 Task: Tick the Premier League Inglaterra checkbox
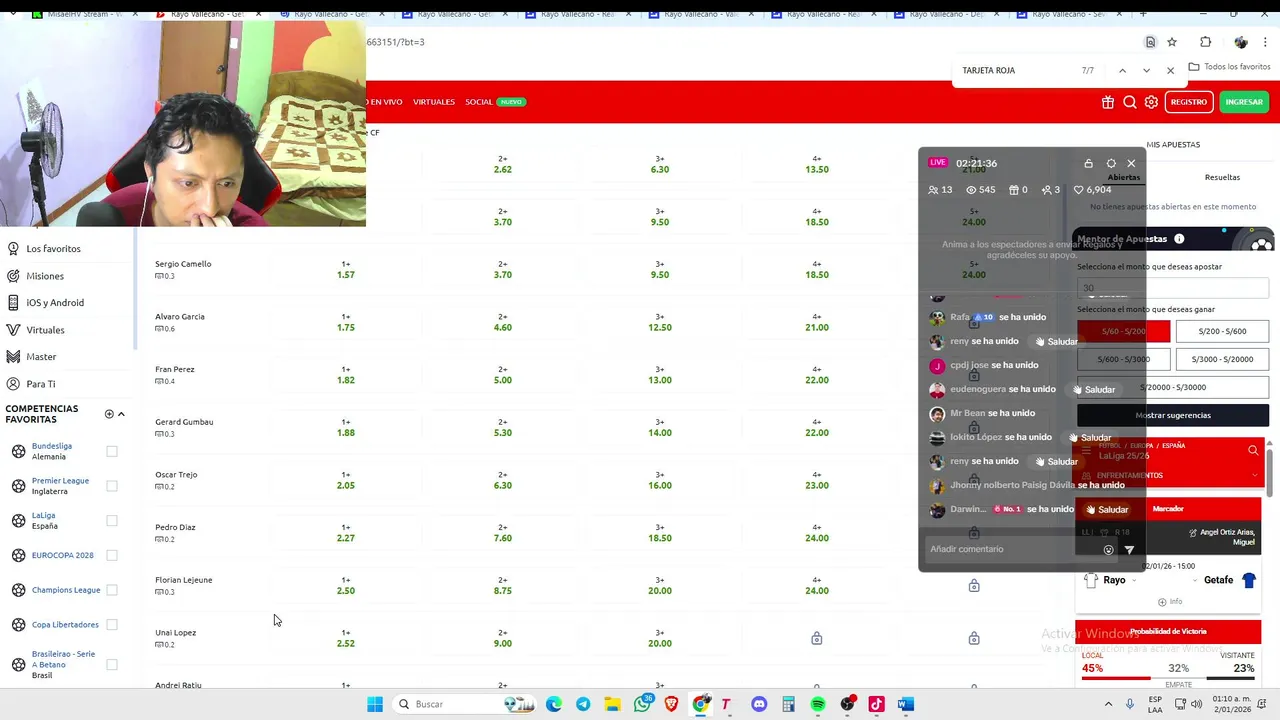(x=112, y=486)
